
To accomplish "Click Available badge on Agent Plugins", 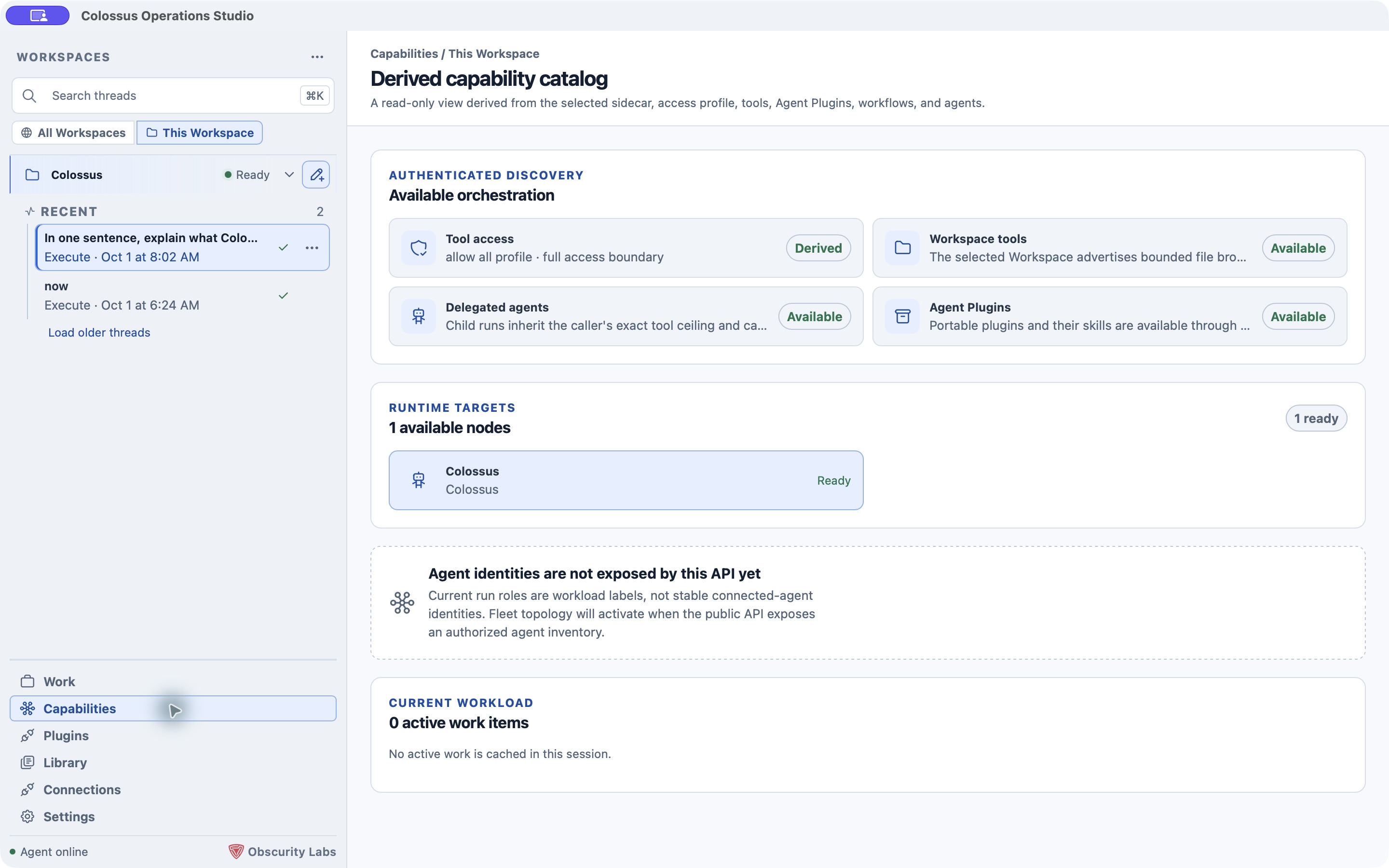I will pos(1298,316).
